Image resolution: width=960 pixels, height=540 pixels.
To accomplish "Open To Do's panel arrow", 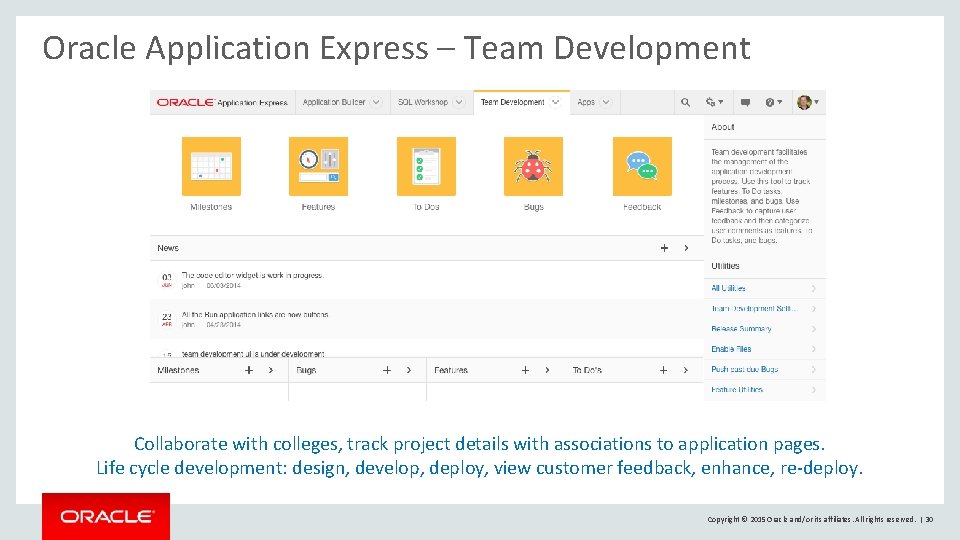I will [686, 370].
